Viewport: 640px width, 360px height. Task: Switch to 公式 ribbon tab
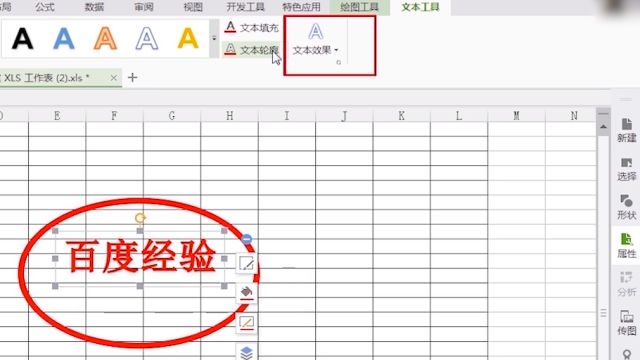45,7
